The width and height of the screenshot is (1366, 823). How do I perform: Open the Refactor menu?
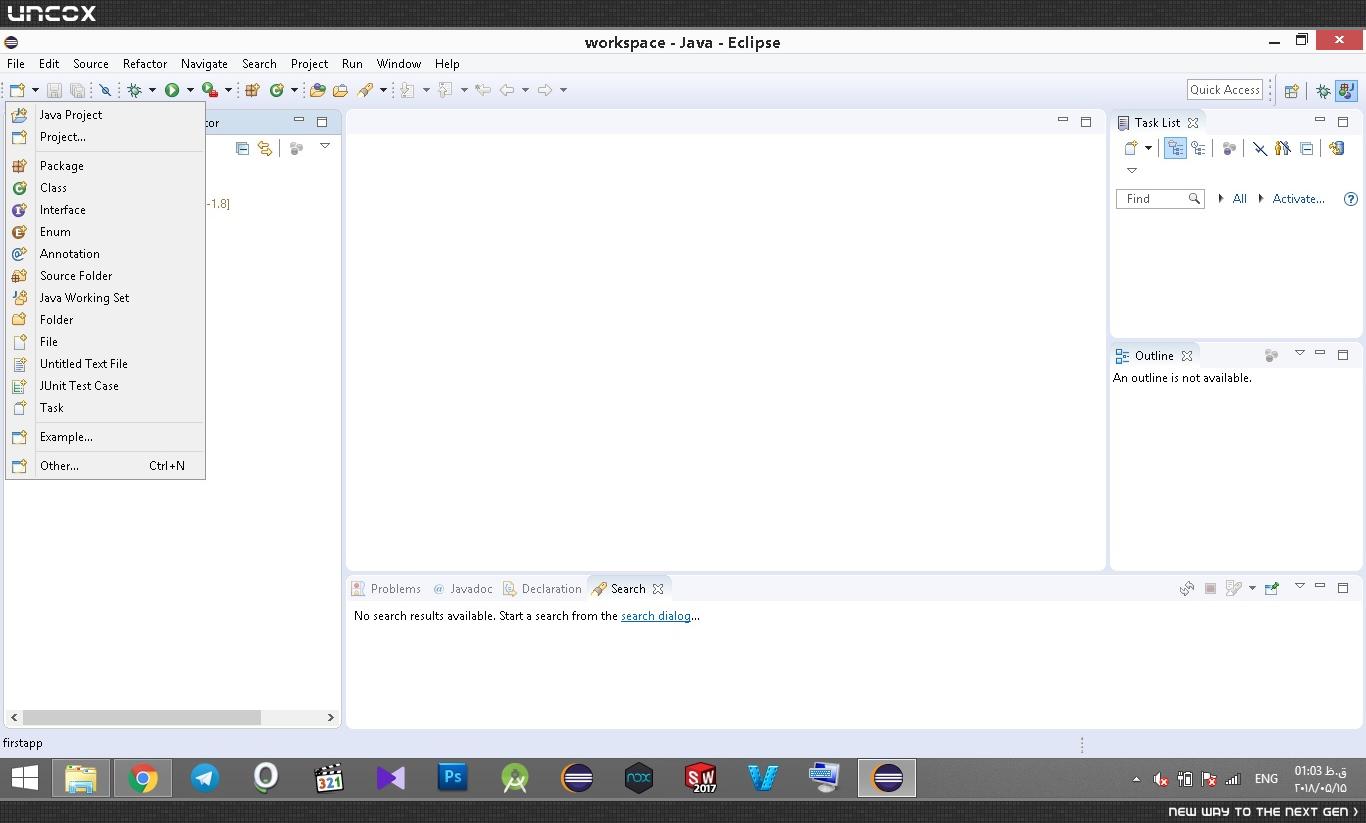tap(145, 64)
